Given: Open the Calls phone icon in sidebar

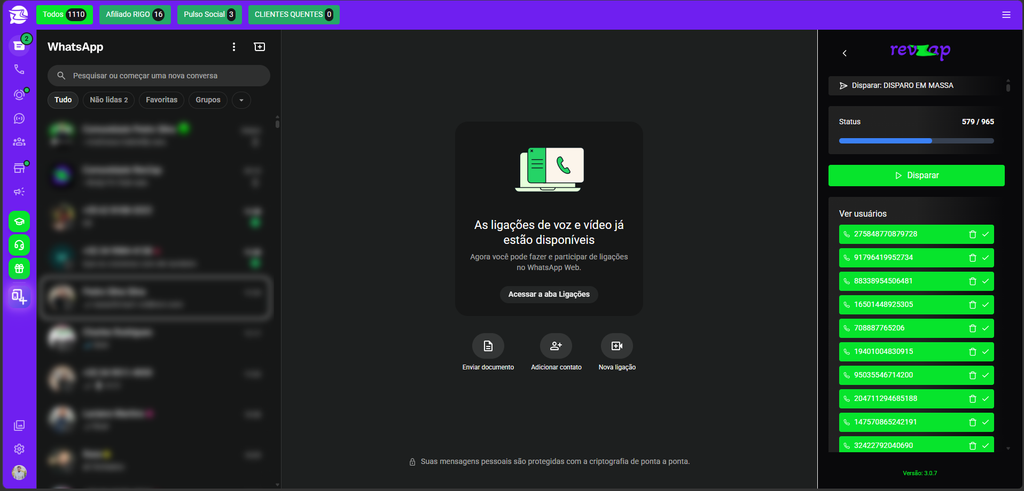Looking at the screenshot, I should [19, 69].
